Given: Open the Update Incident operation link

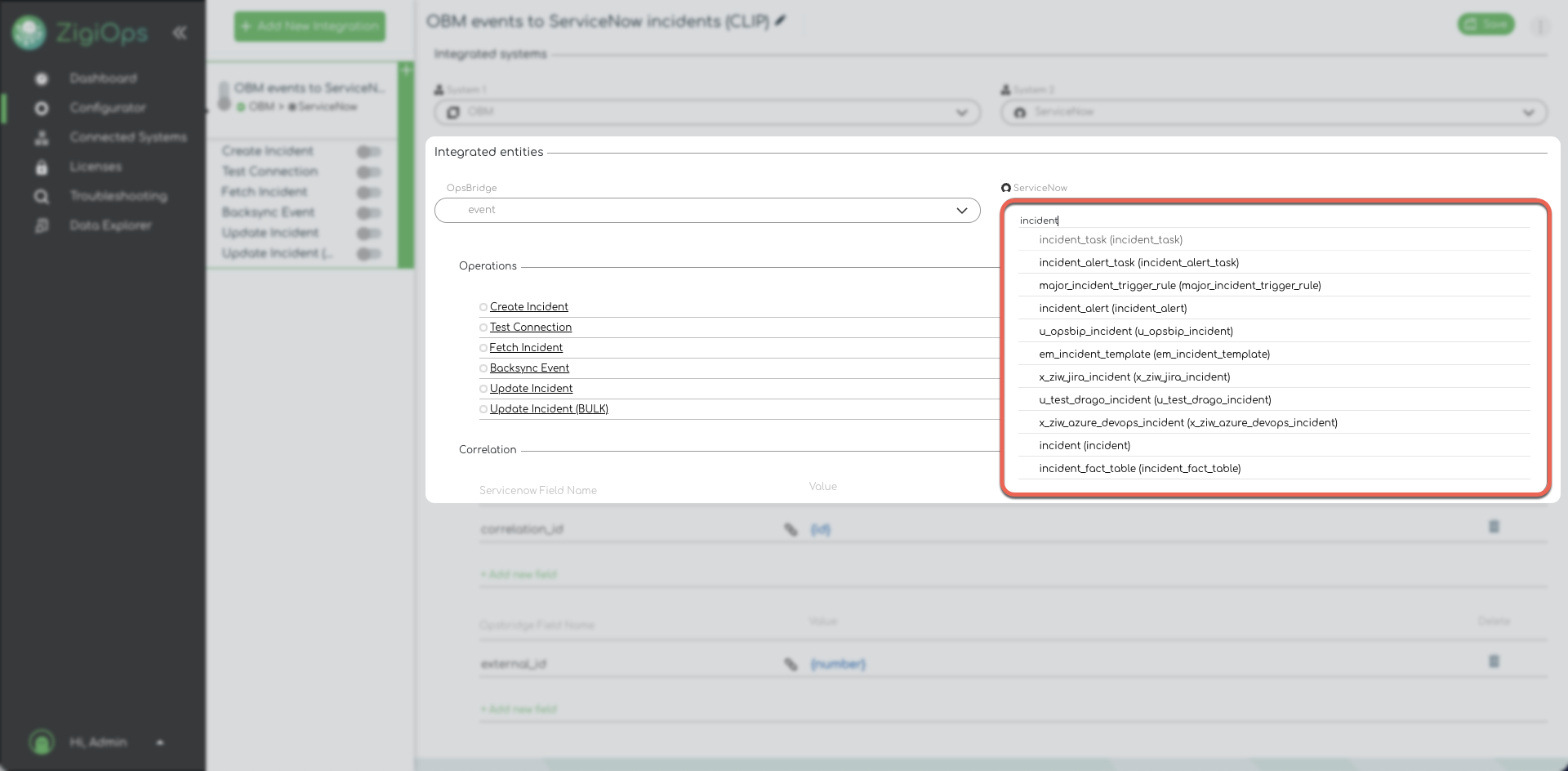Looking at the screenshot, I should coord(531,389).
